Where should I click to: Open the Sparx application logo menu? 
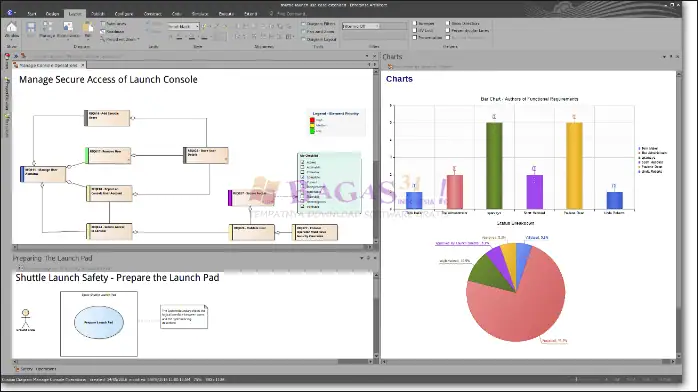pyautogui.click(x=10, y=12)
